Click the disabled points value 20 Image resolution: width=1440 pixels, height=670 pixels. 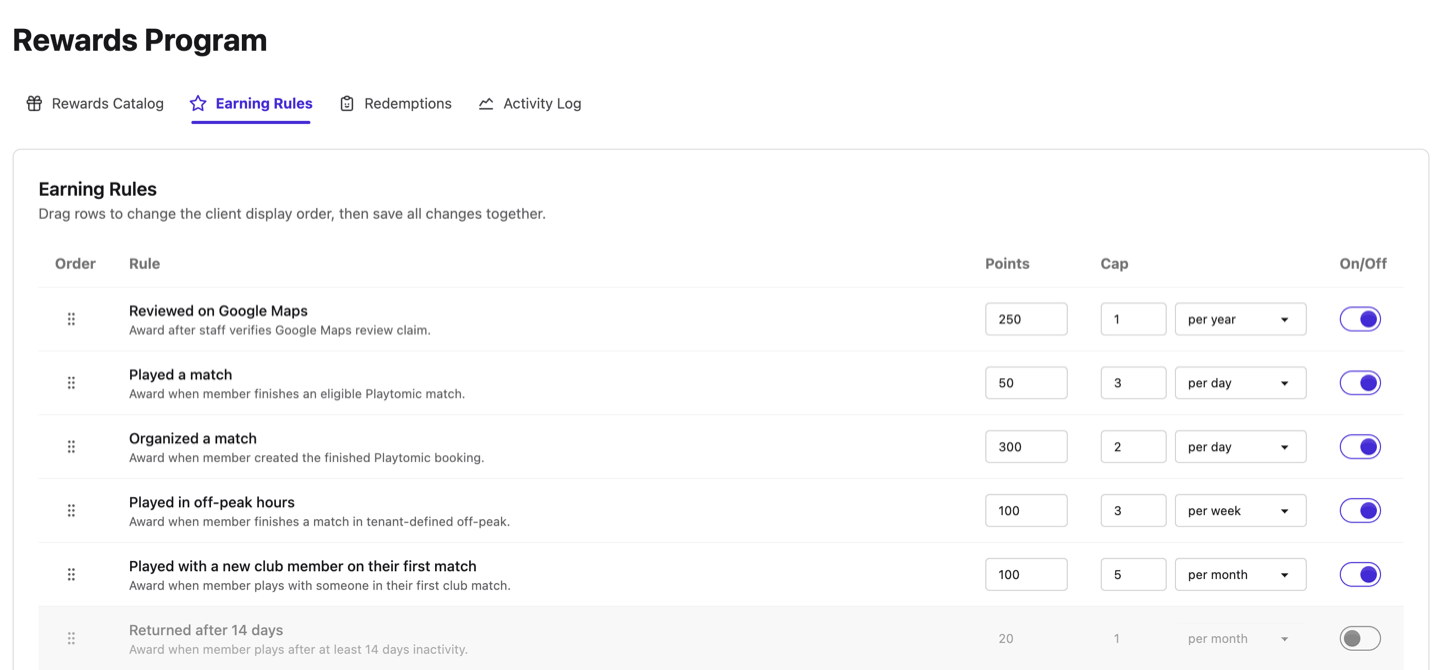[1006, 638]
